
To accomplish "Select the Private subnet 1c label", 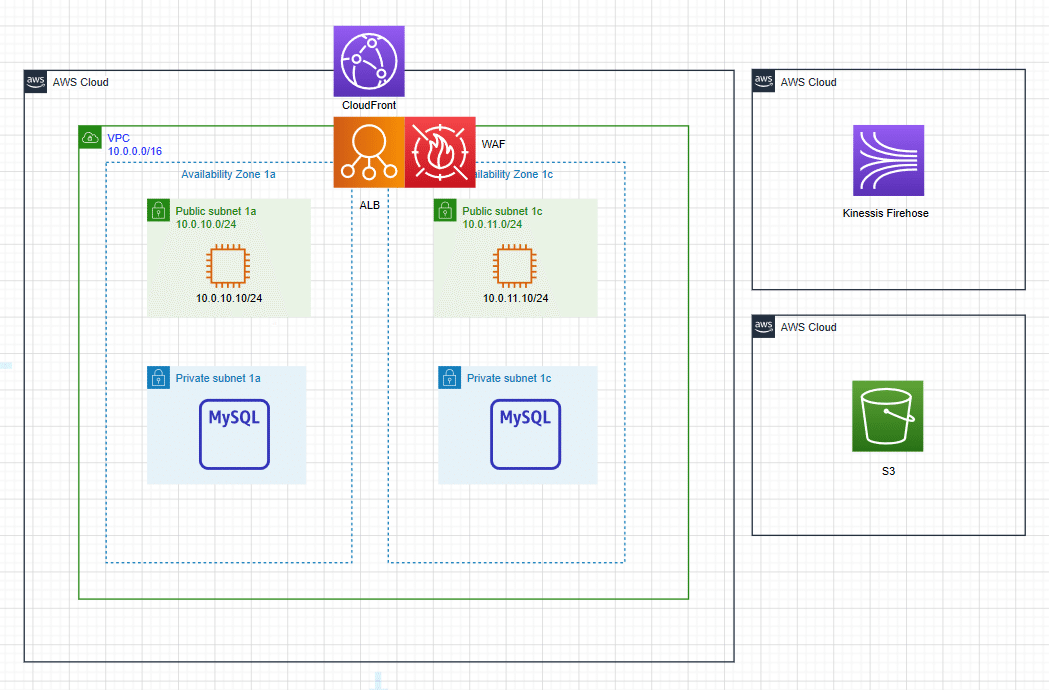I will click(508, 378).
